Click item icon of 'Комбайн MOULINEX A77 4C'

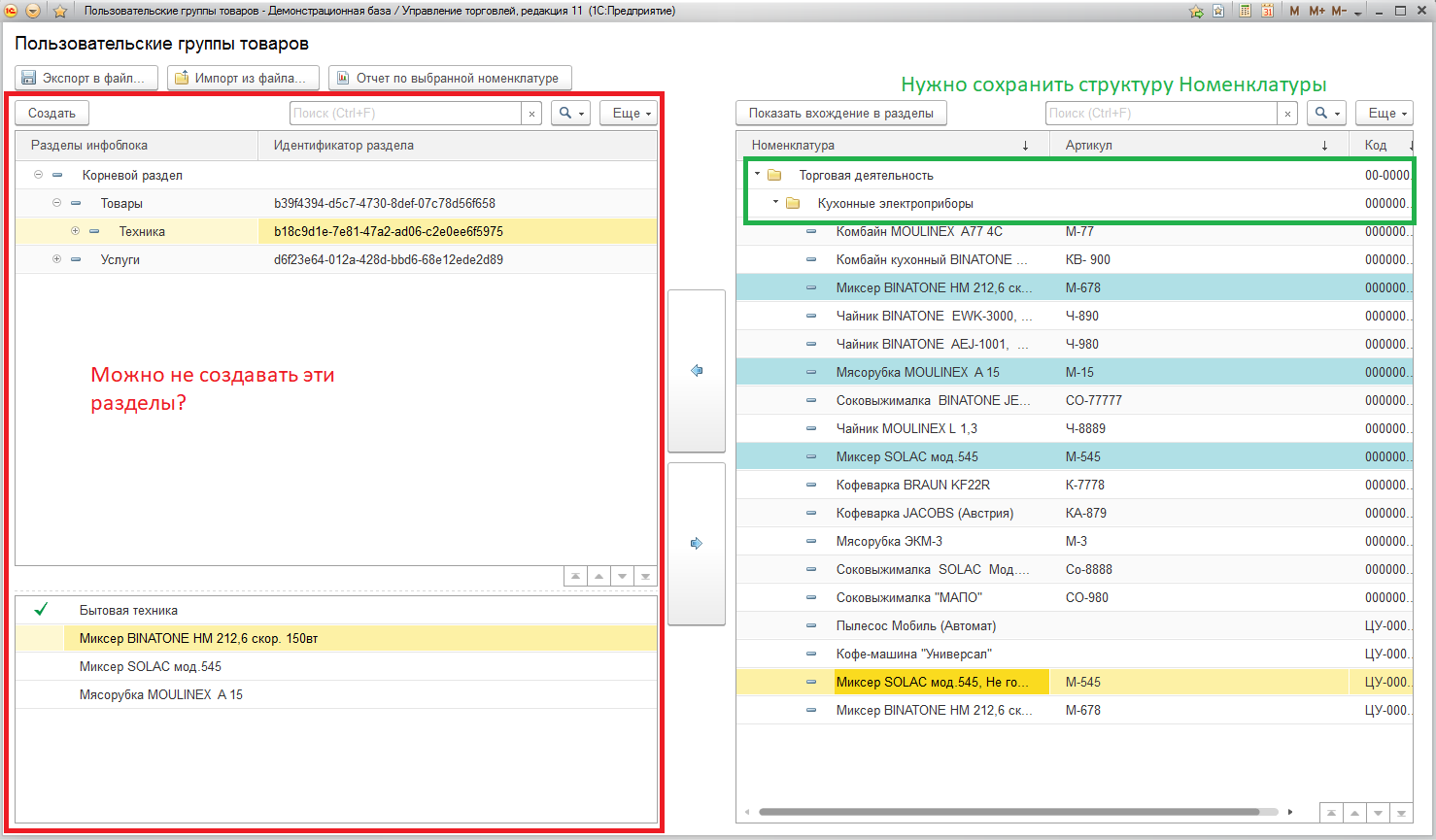pos(811,232)
